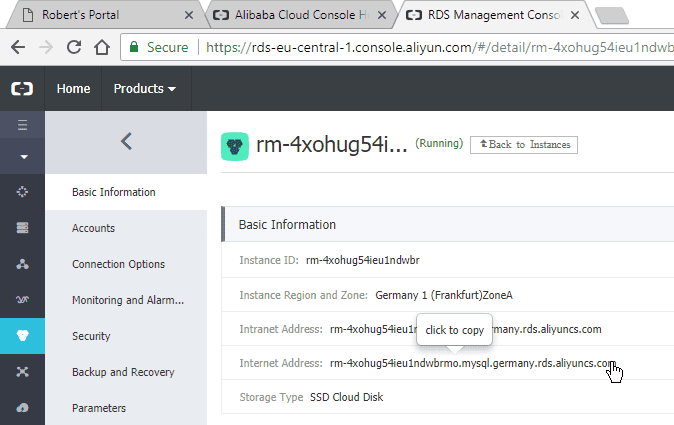This screenshot has width=674, height=425.
Task: Go to Home in top navigation
Action: pos(74,89)
